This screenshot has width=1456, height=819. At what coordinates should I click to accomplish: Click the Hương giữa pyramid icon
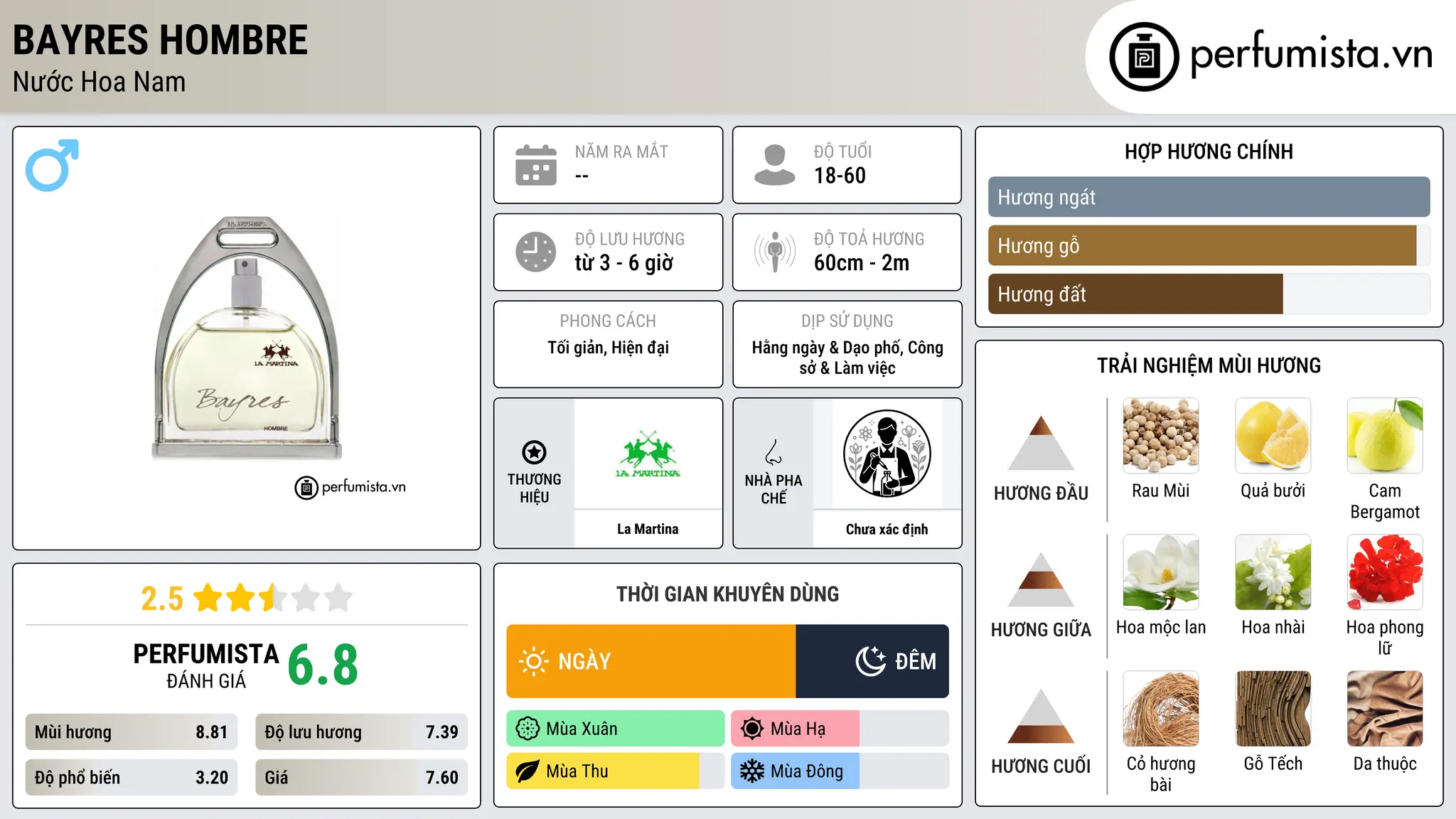pyautogui.click(x=1042, y=579)
